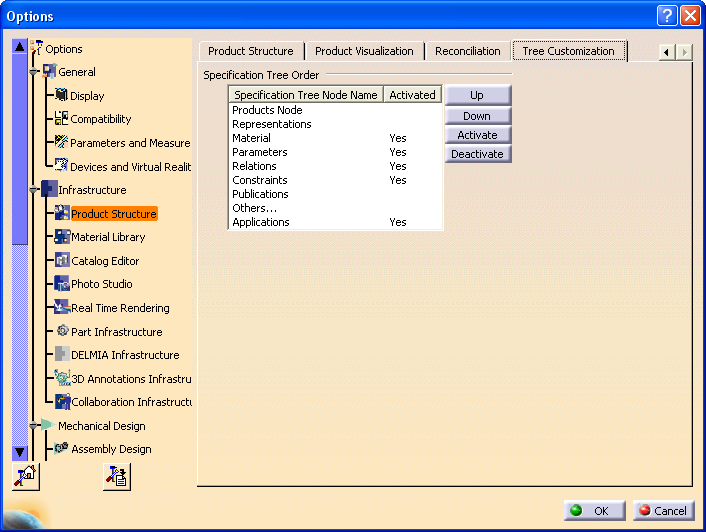This screenshot has width=706, height=532.
Task: Click the Product Structure tree icon
Action: coord(62,213)
